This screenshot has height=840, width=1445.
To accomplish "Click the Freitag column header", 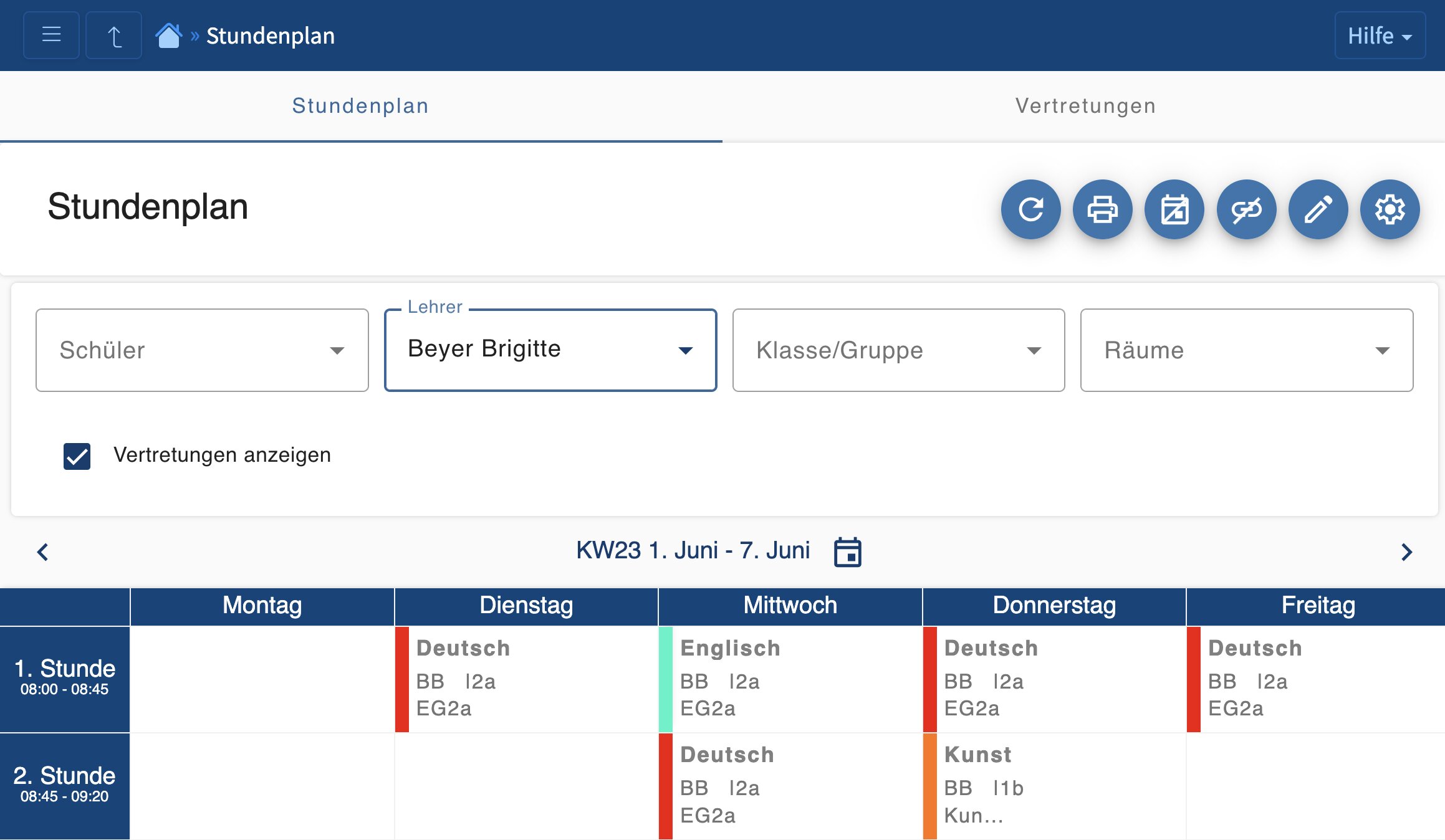I will click(1316, 606).
